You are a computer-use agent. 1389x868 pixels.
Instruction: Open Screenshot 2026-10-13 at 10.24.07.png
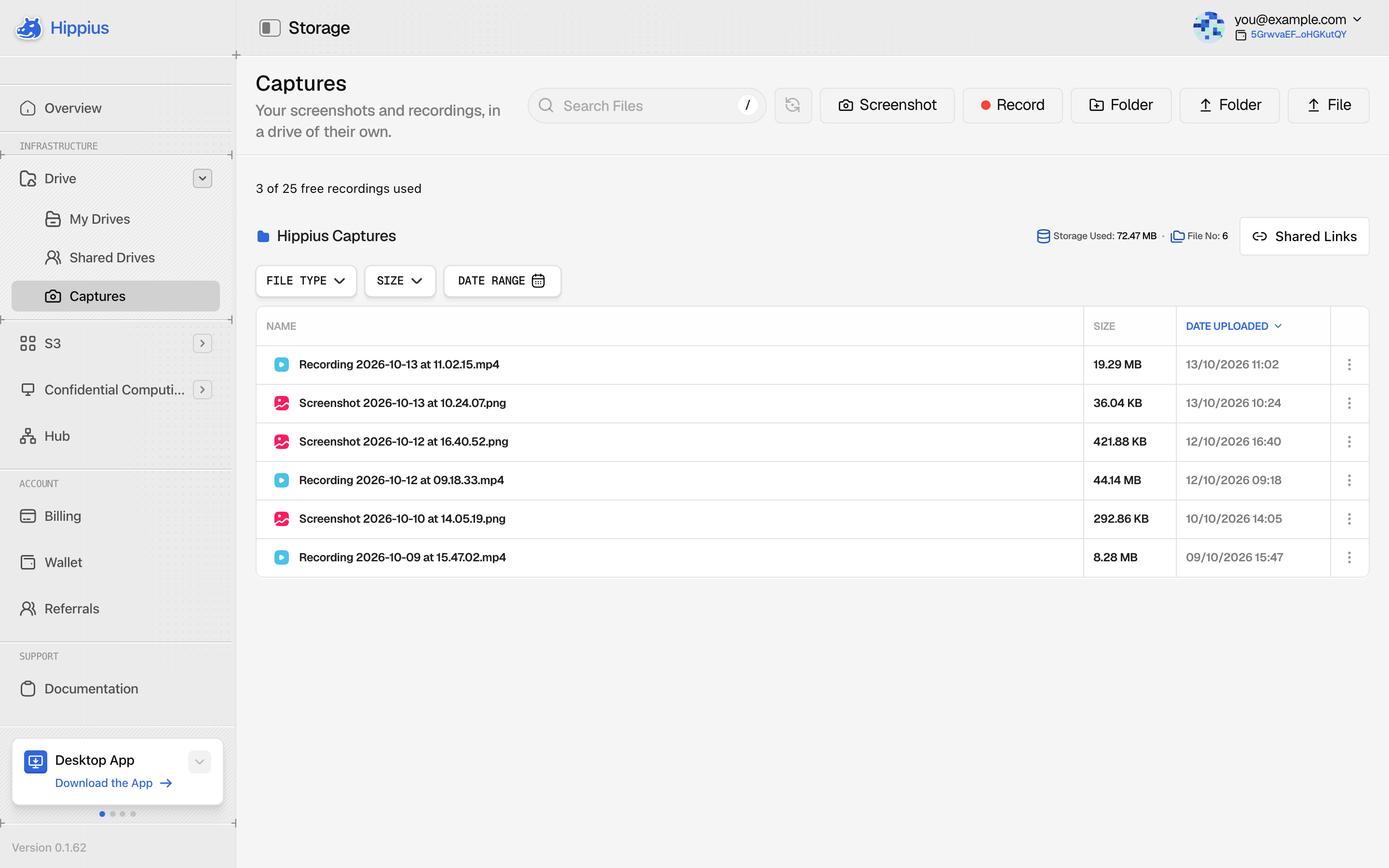click(402, 403)
